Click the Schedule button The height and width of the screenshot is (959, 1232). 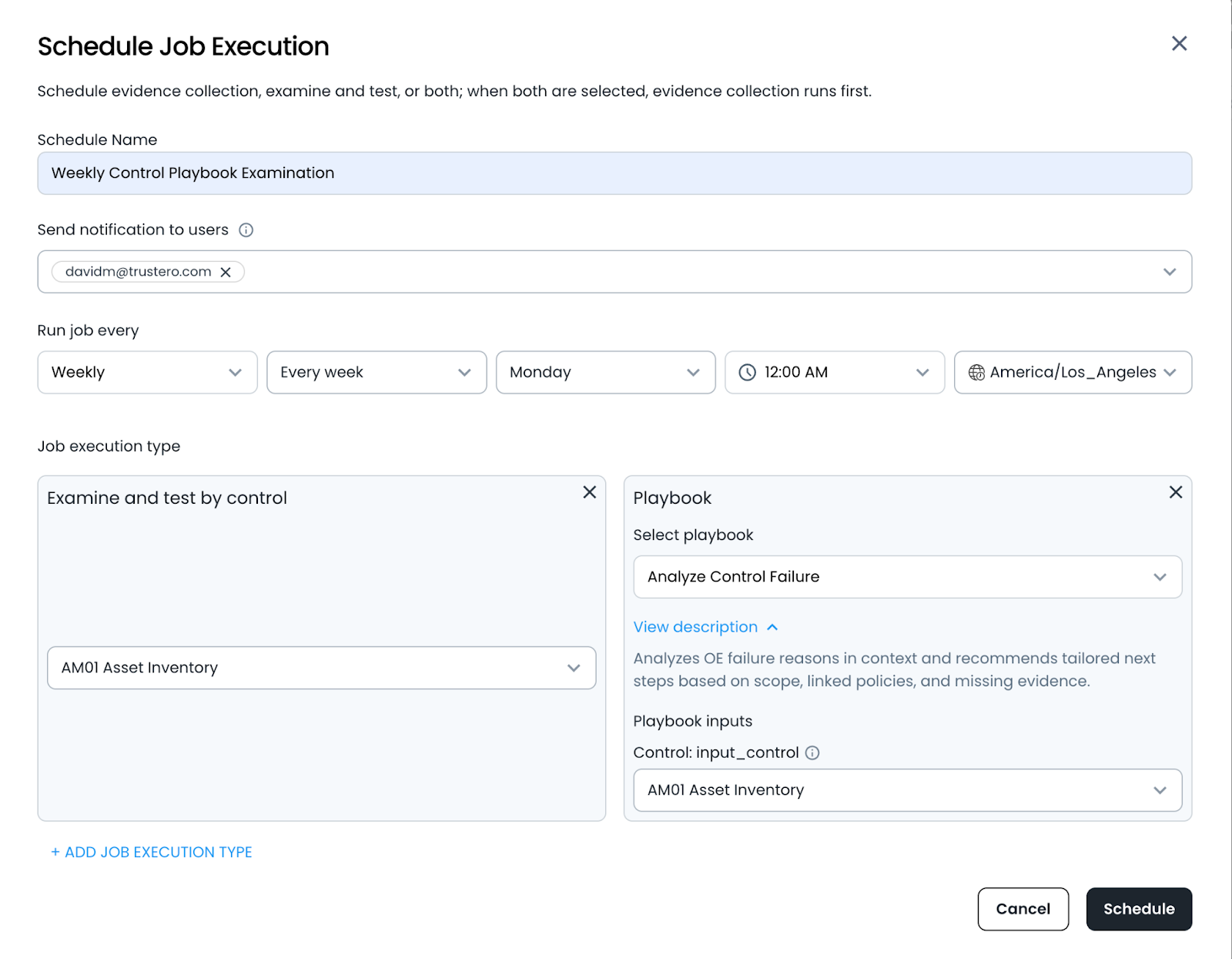coord(1139,909)
